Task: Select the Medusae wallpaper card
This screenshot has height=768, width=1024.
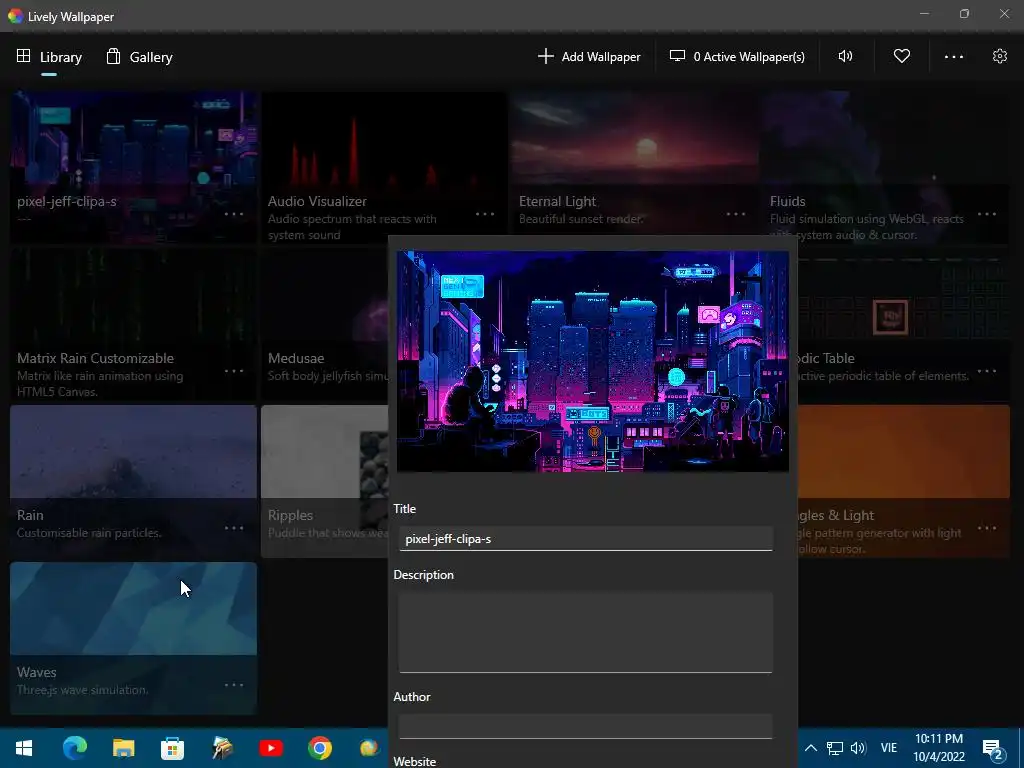Action: pyautogui.click(x=325, y=325)
